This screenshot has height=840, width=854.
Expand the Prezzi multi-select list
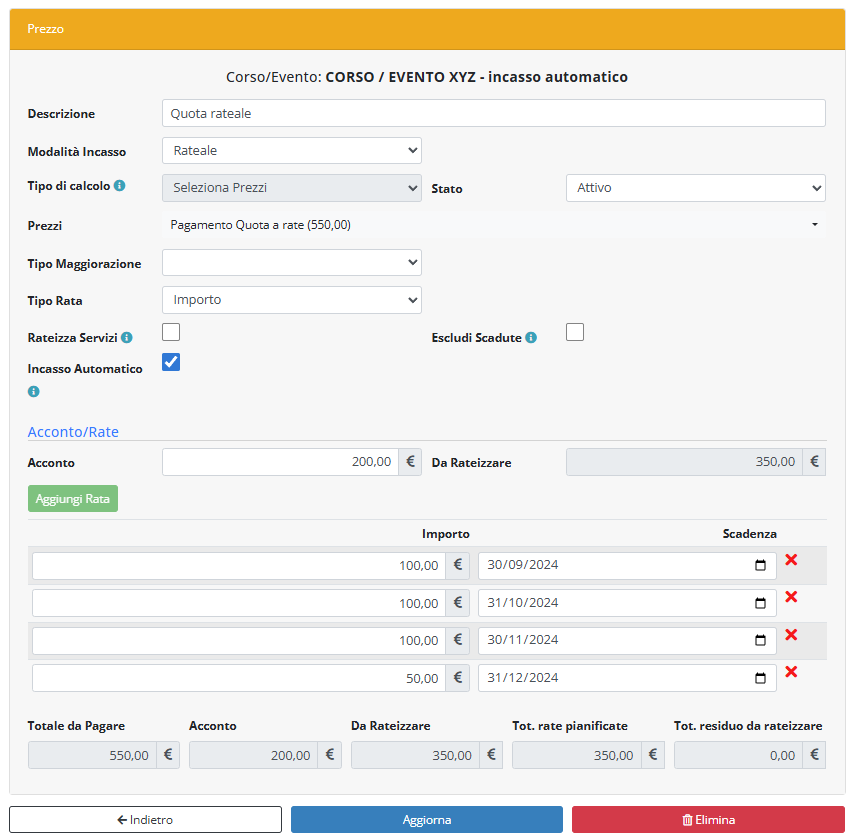pyautogui.click(x=494, y=225)
